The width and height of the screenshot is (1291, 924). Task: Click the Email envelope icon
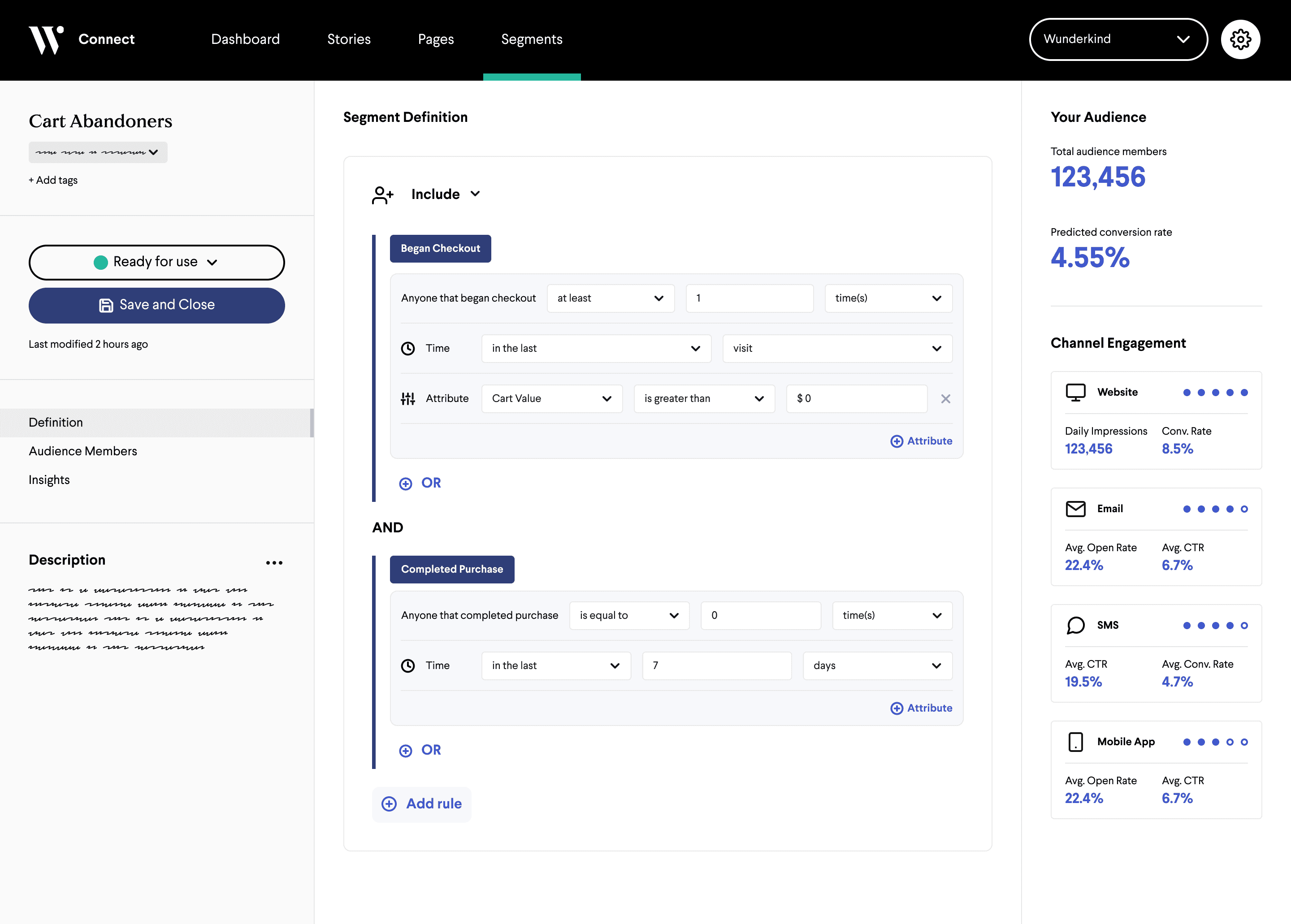pos(1075,509)
